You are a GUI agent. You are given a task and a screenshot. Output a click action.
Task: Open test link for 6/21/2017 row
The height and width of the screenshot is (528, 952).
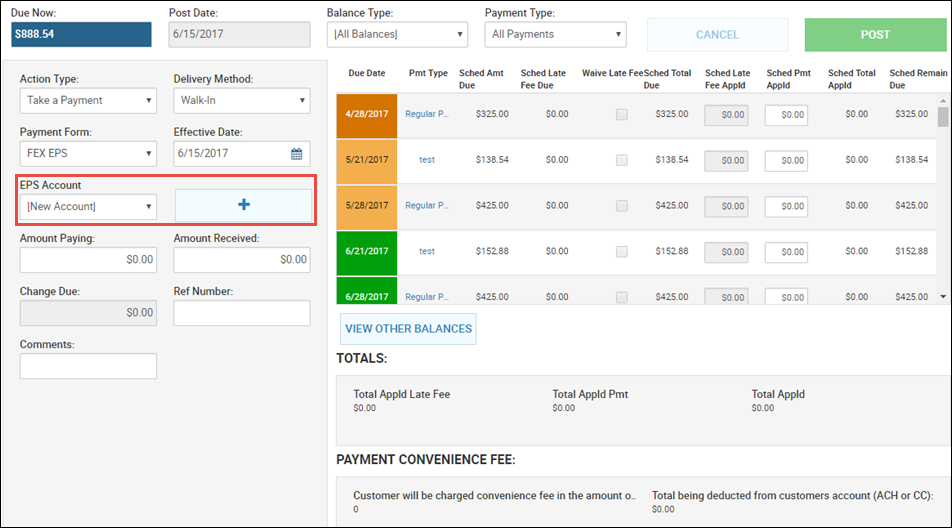[x=427, y=251]
